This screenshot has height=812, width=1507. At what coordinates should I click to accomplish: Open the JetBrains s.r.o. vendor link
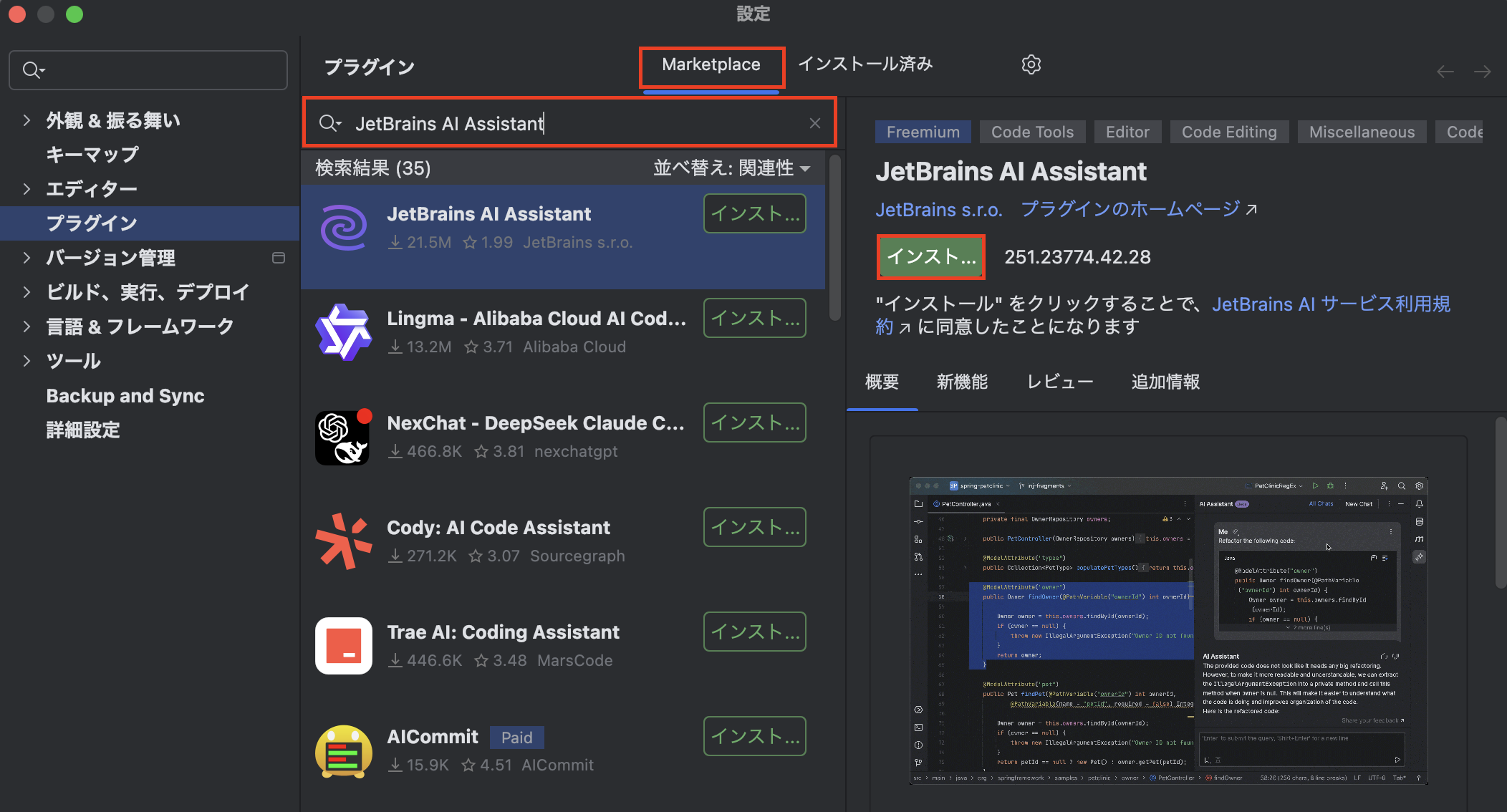[x=938, y=210]
